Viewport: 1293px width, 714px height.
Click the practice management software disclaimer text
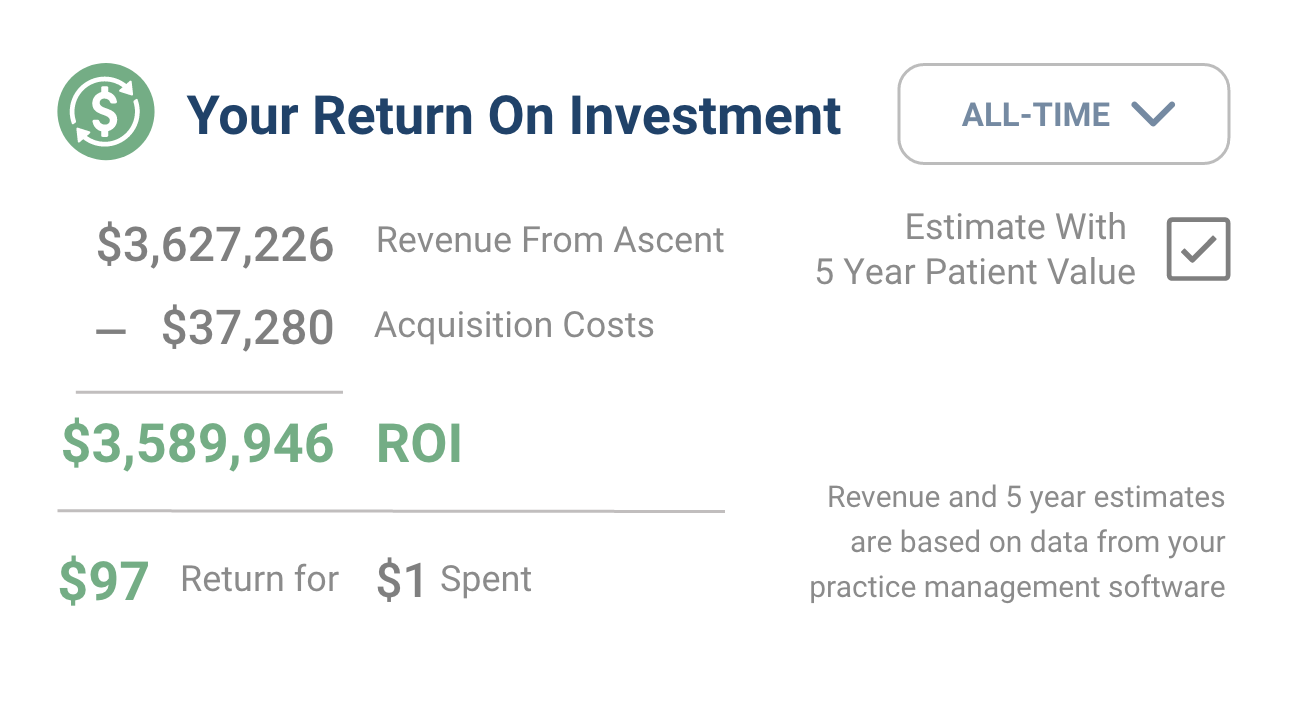1025,542
